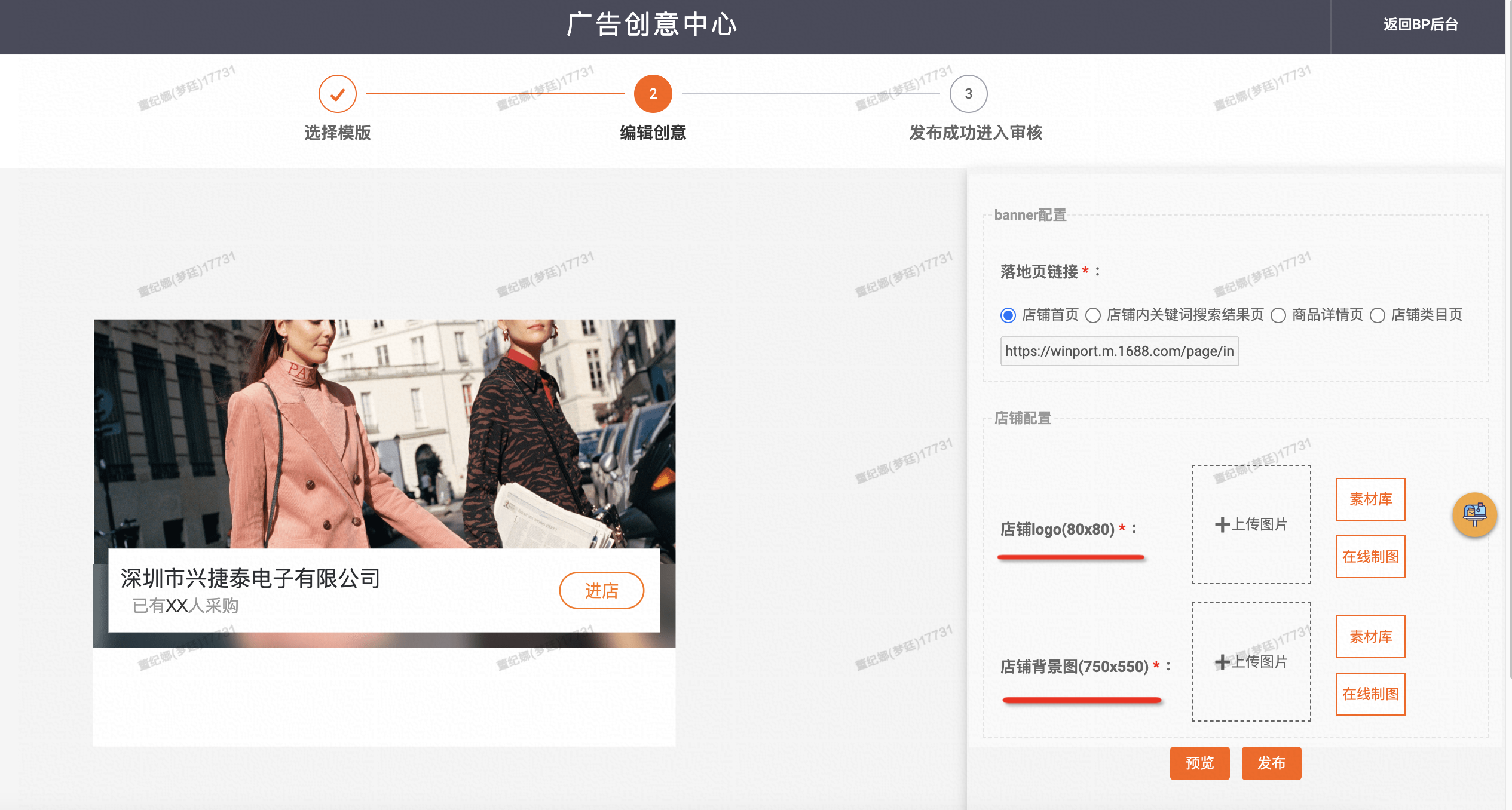This screenshot has width=1512, height=810.
Task: Open 在线制图 for the shop logo
Action: tap(1370, 557)
